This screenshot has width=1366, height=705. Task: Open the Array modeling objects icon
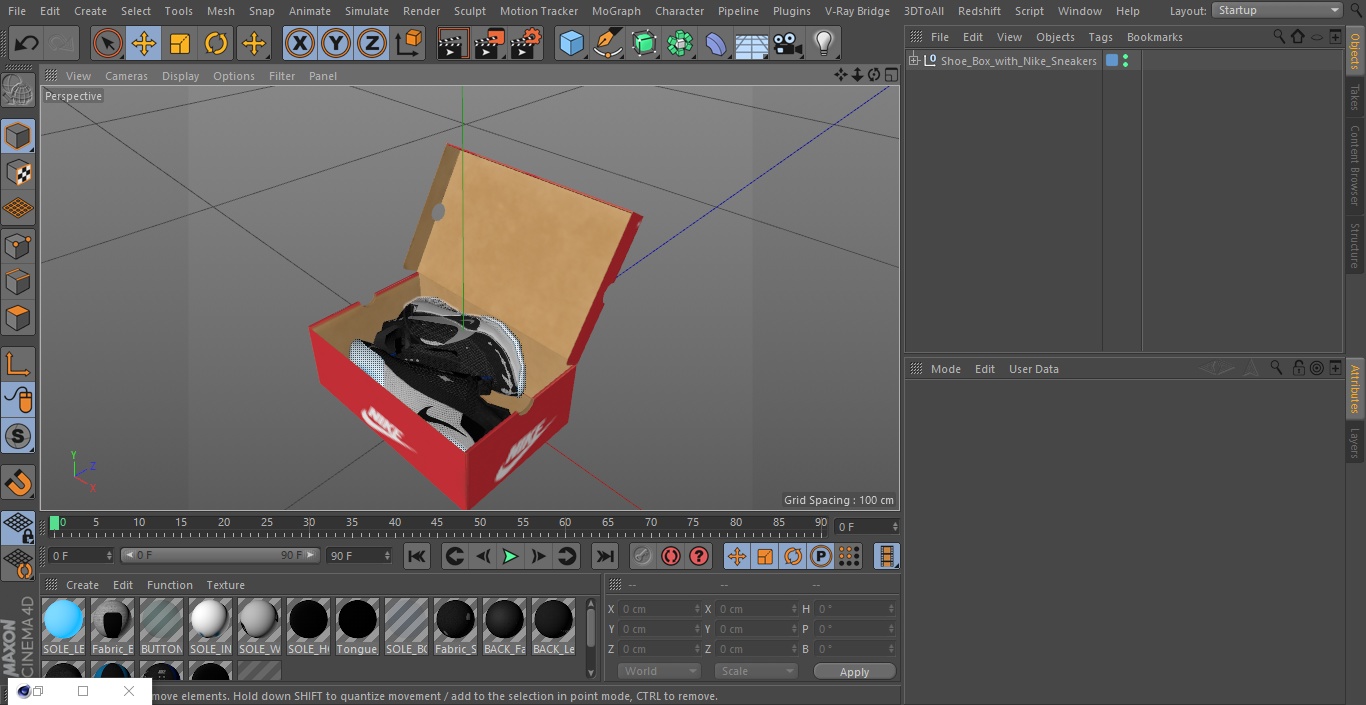680,43
